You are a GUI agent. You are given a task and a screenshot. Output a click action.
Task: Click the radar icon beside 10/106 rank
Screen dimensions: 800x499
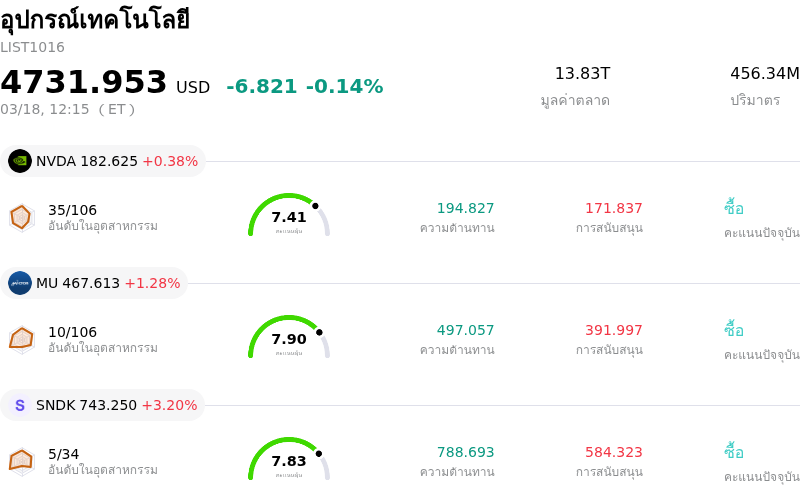(21, 339)
